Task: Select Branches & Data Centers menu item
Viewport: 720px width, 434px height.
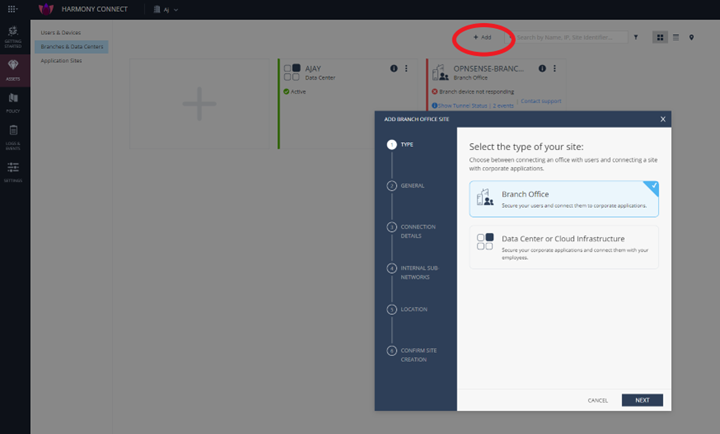Action: (72, 46)
